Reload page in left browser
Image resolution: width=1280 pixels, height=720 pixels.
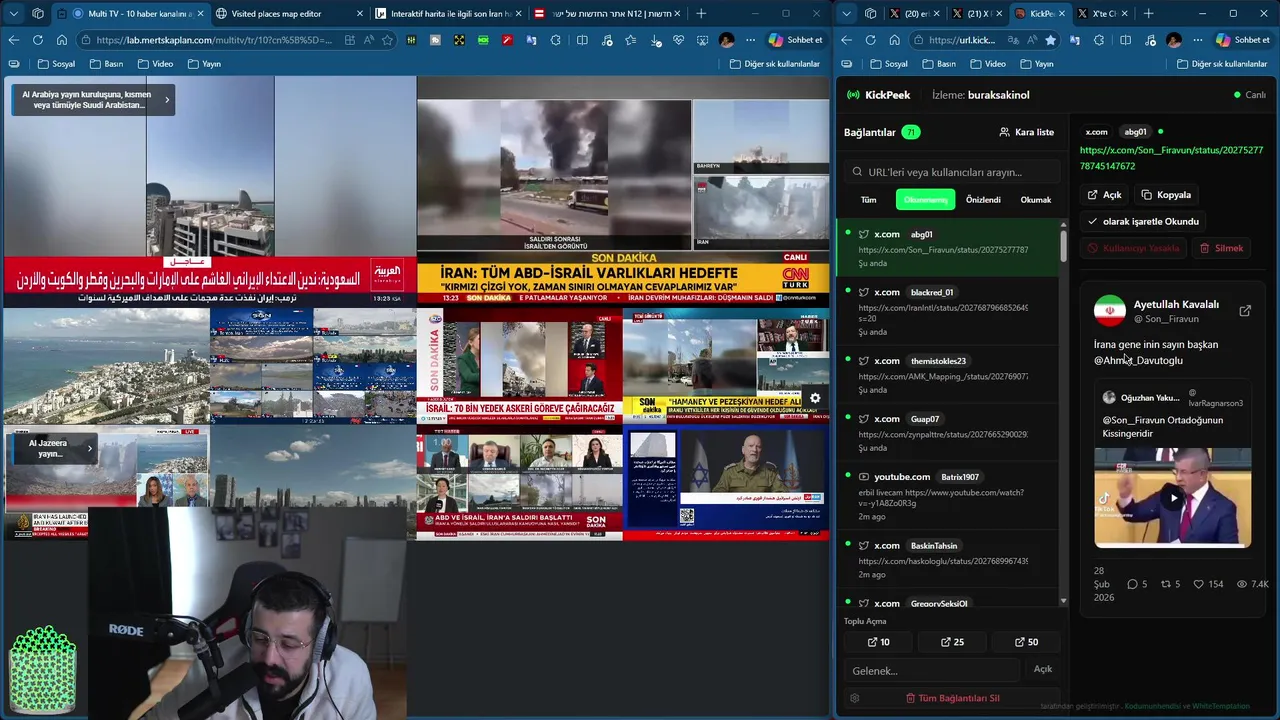37,40
